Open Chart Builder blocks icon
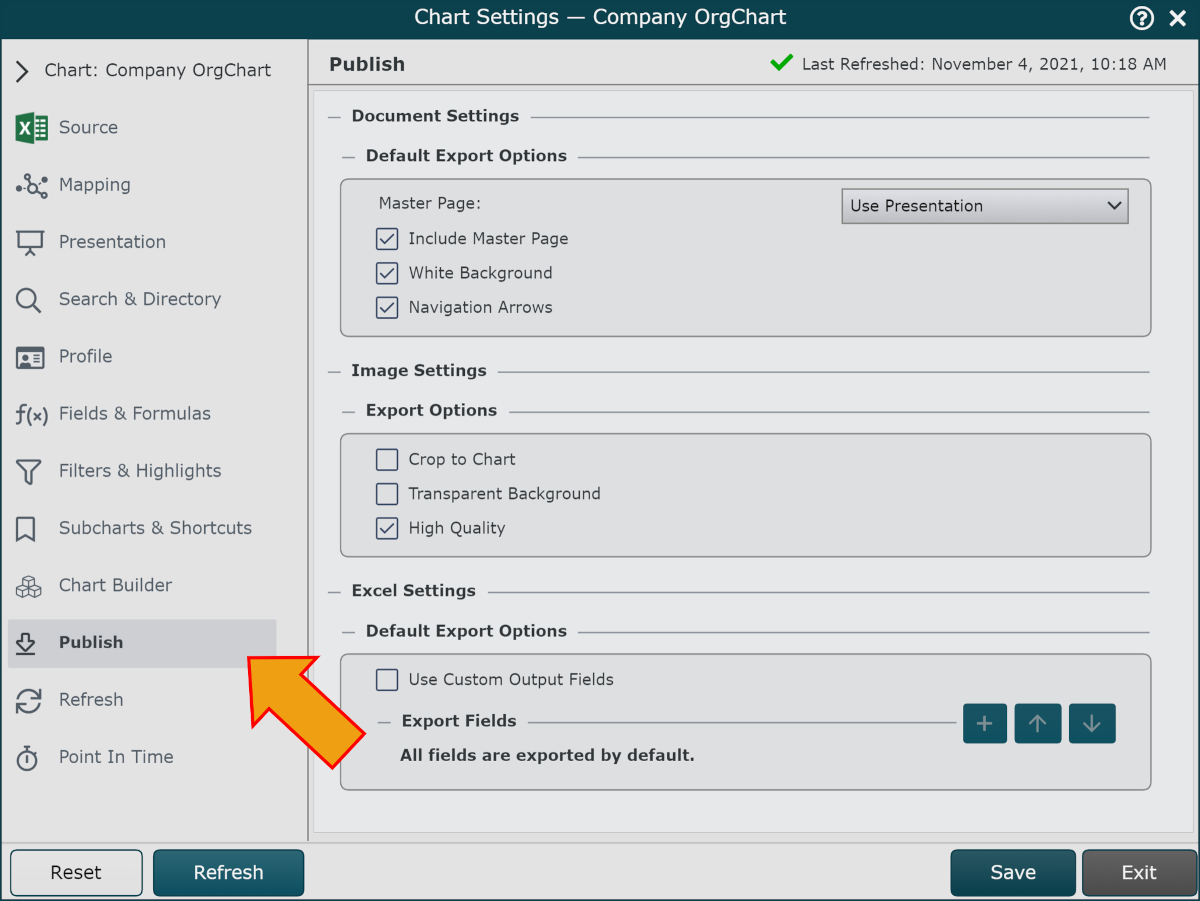 point(29,586)
